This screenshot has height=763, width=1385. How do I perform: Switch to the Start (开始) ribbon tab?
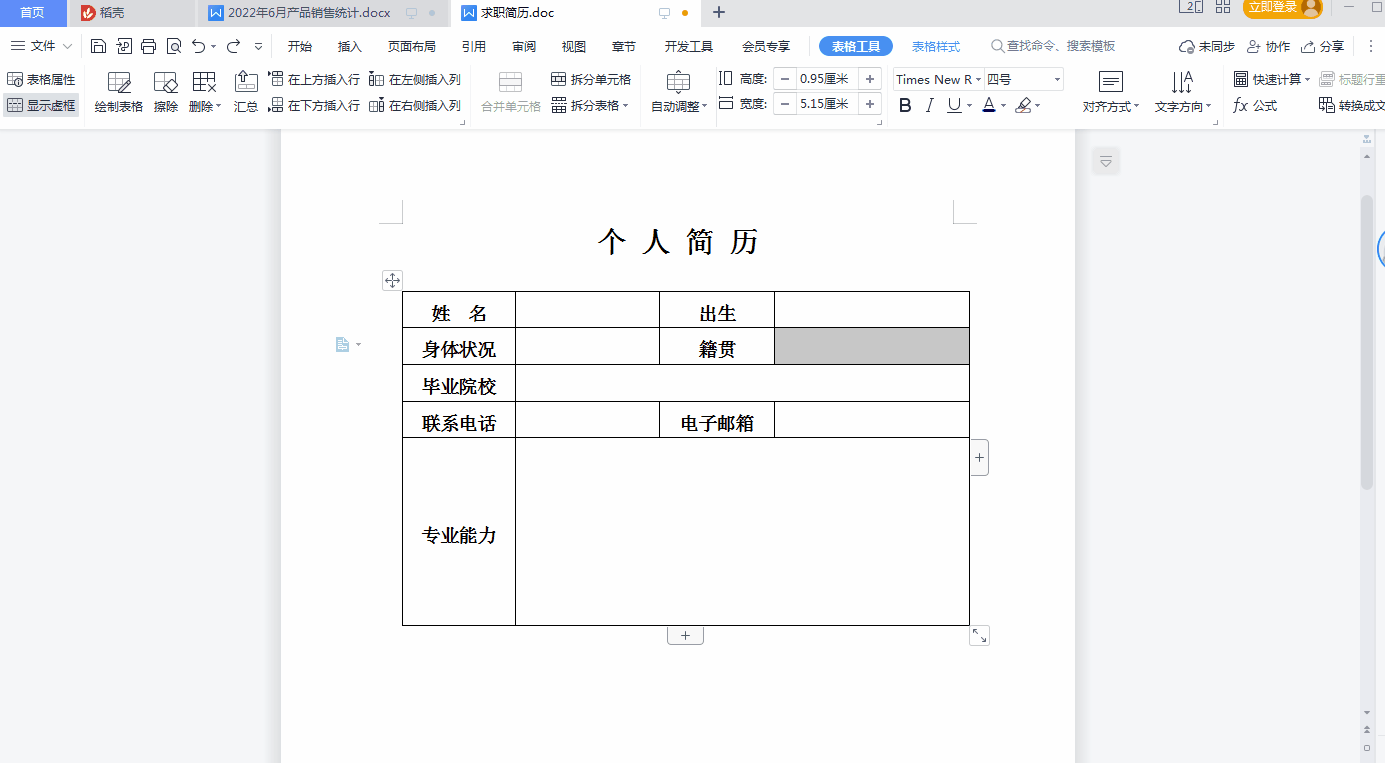300,46
